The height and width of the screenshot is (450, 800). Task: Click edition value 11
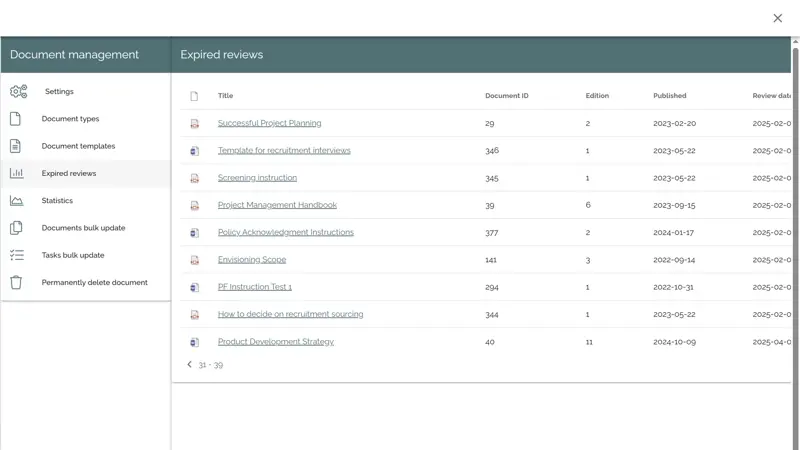(589, 342)
